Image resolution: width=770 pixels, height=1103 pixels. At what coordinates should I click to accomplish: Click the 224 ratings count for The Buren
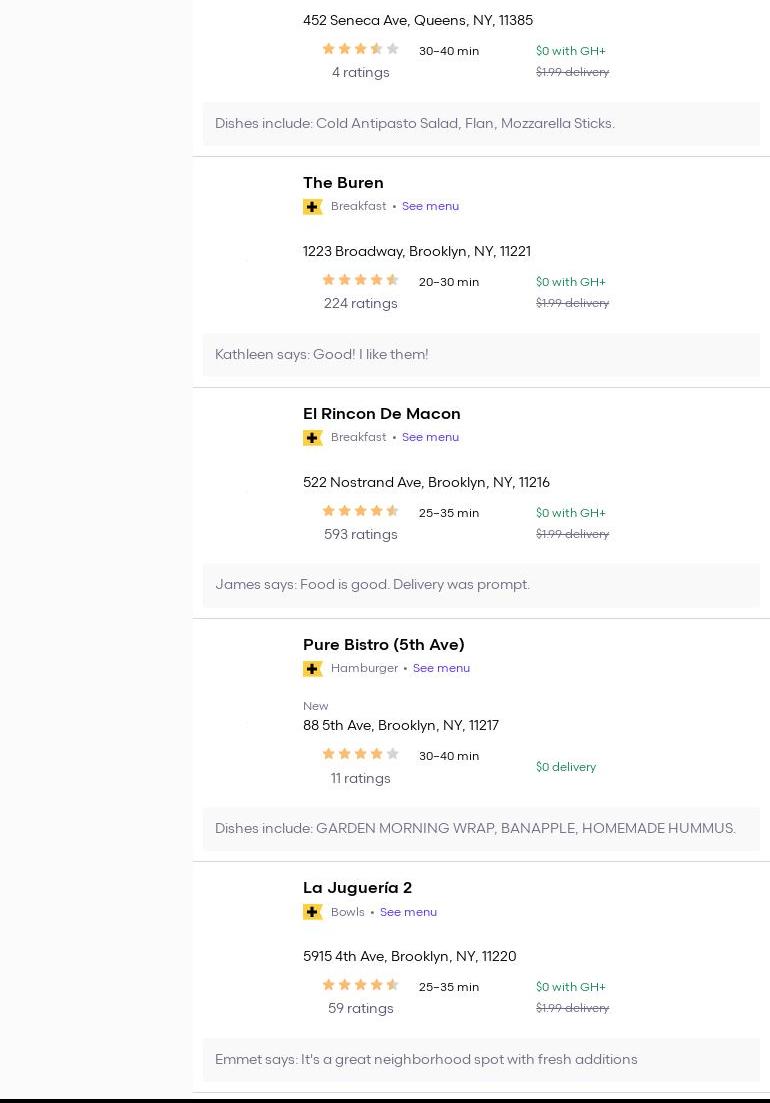coord(360,304)
